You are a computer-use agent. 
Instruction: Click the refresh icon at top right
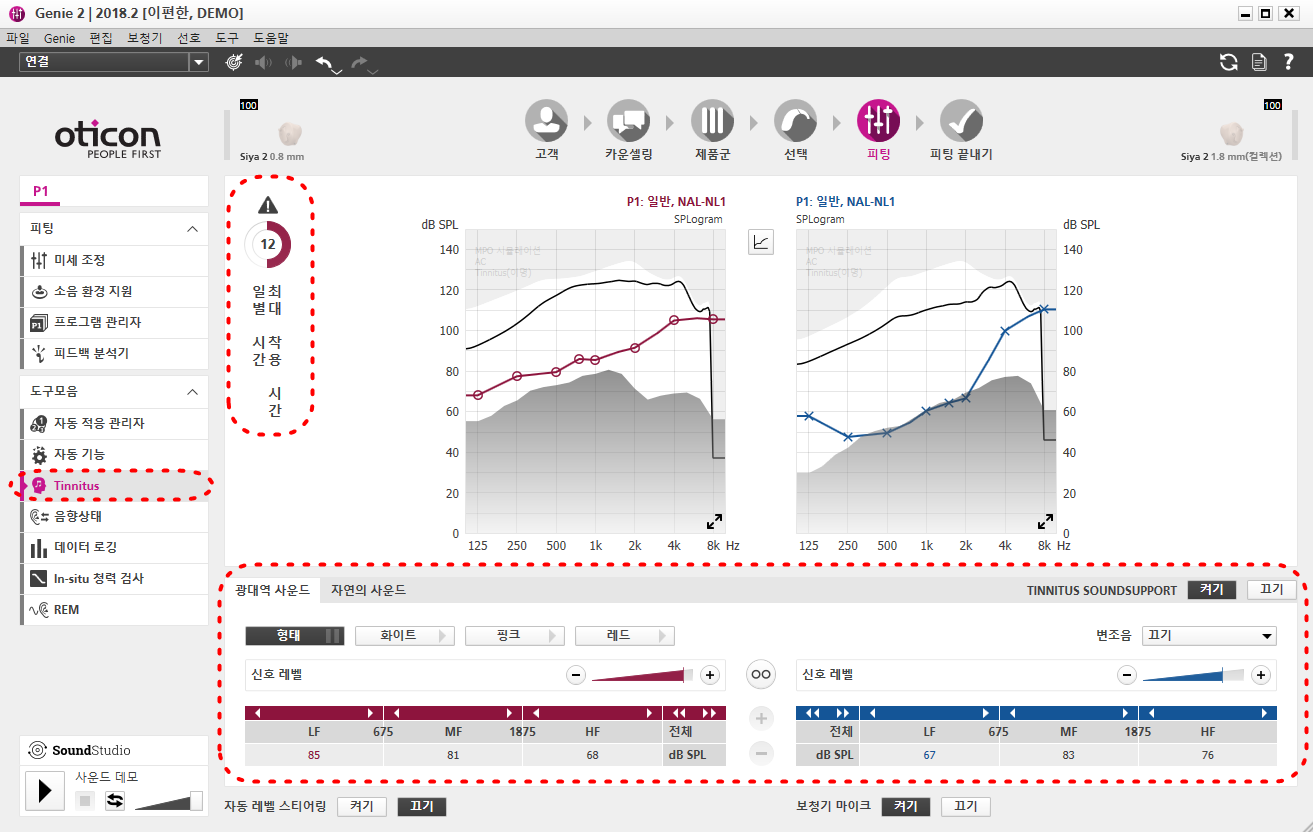[1228, 62]
